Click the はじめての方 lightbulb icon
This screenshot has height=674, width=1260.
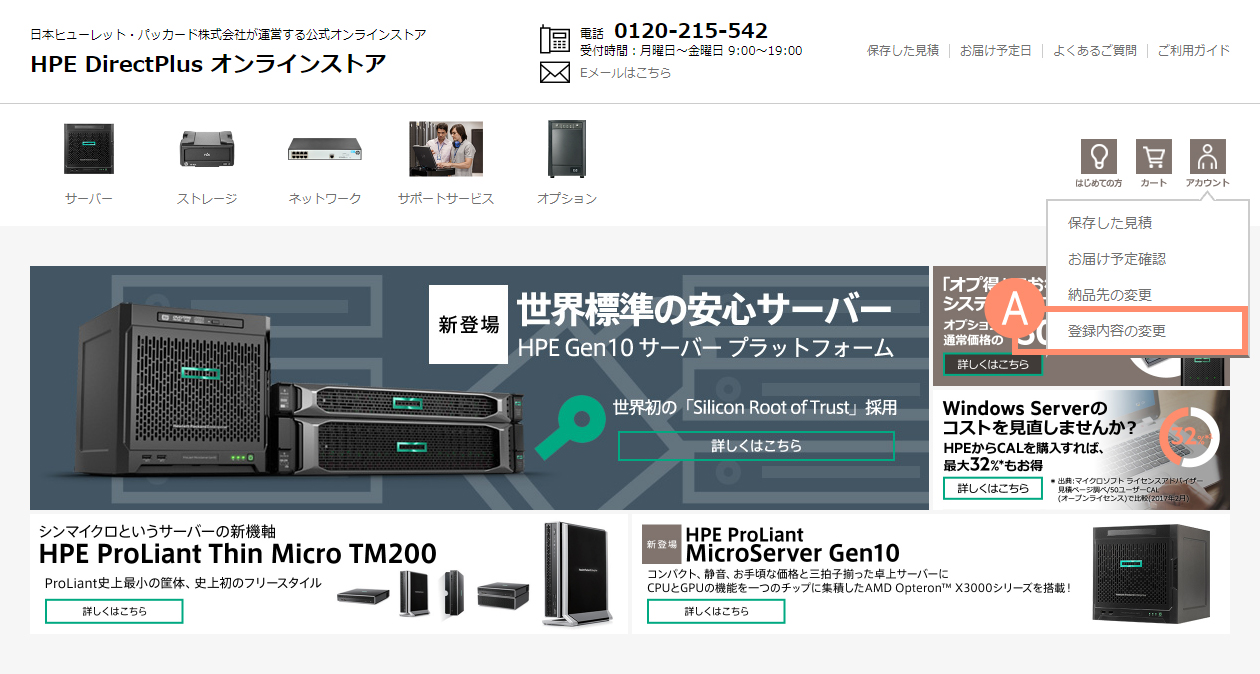(x=1099, y=158)
